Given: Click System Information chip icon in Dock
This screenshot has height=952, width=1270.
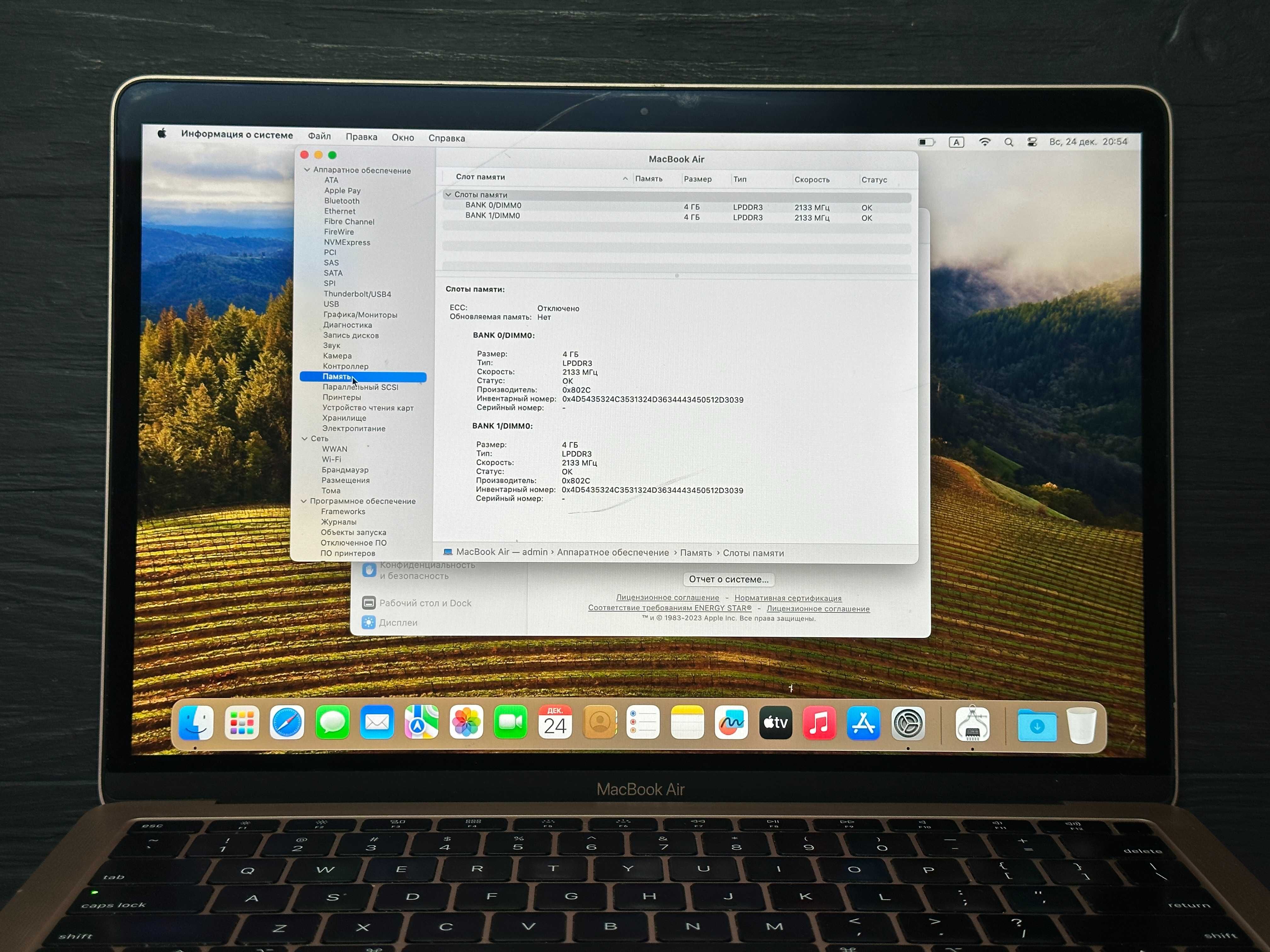Looking at the screenshot, I should (x=972, y=724).
